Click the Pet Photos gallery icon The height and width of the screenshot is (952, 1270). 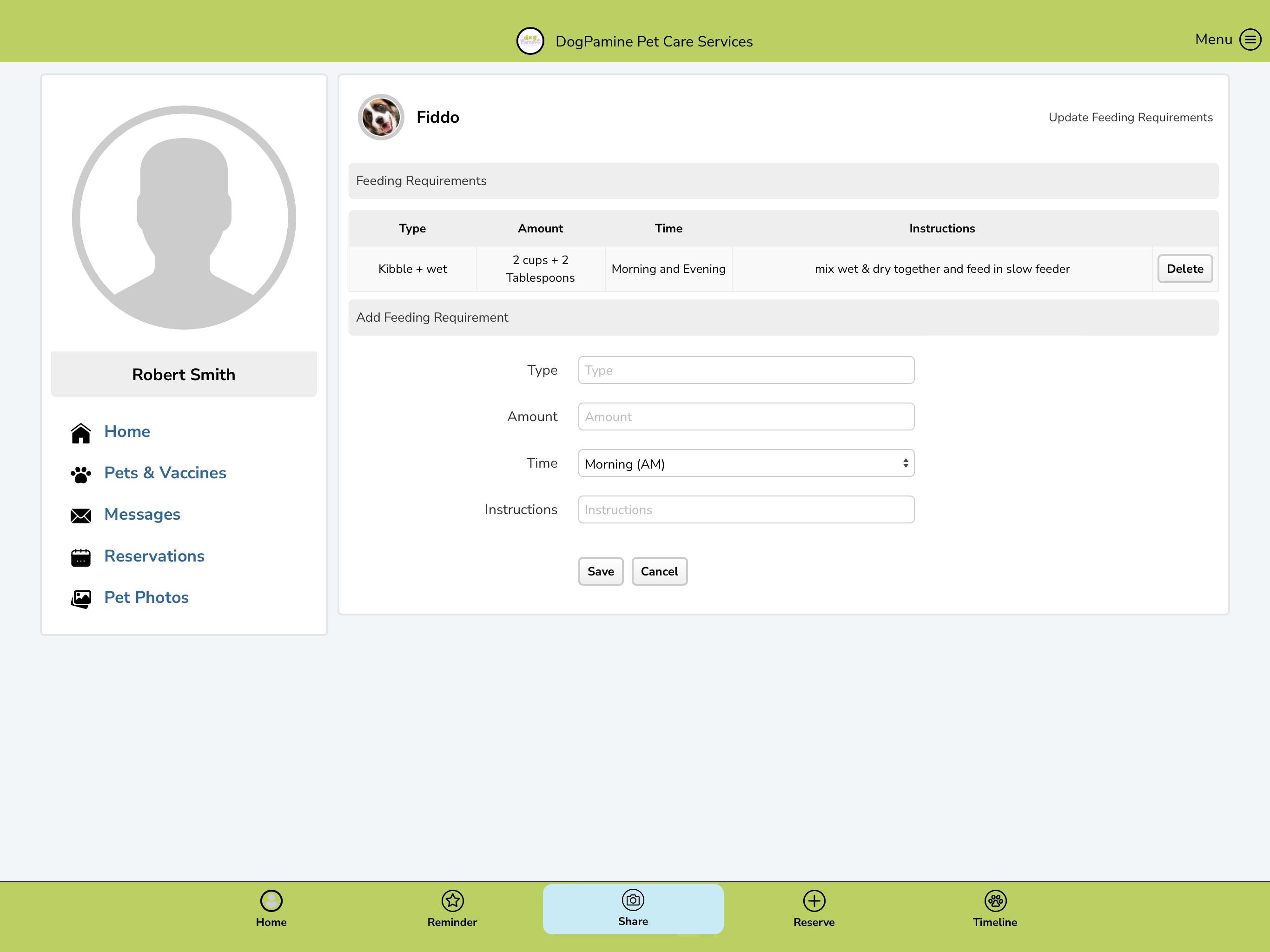click(81, 598)
